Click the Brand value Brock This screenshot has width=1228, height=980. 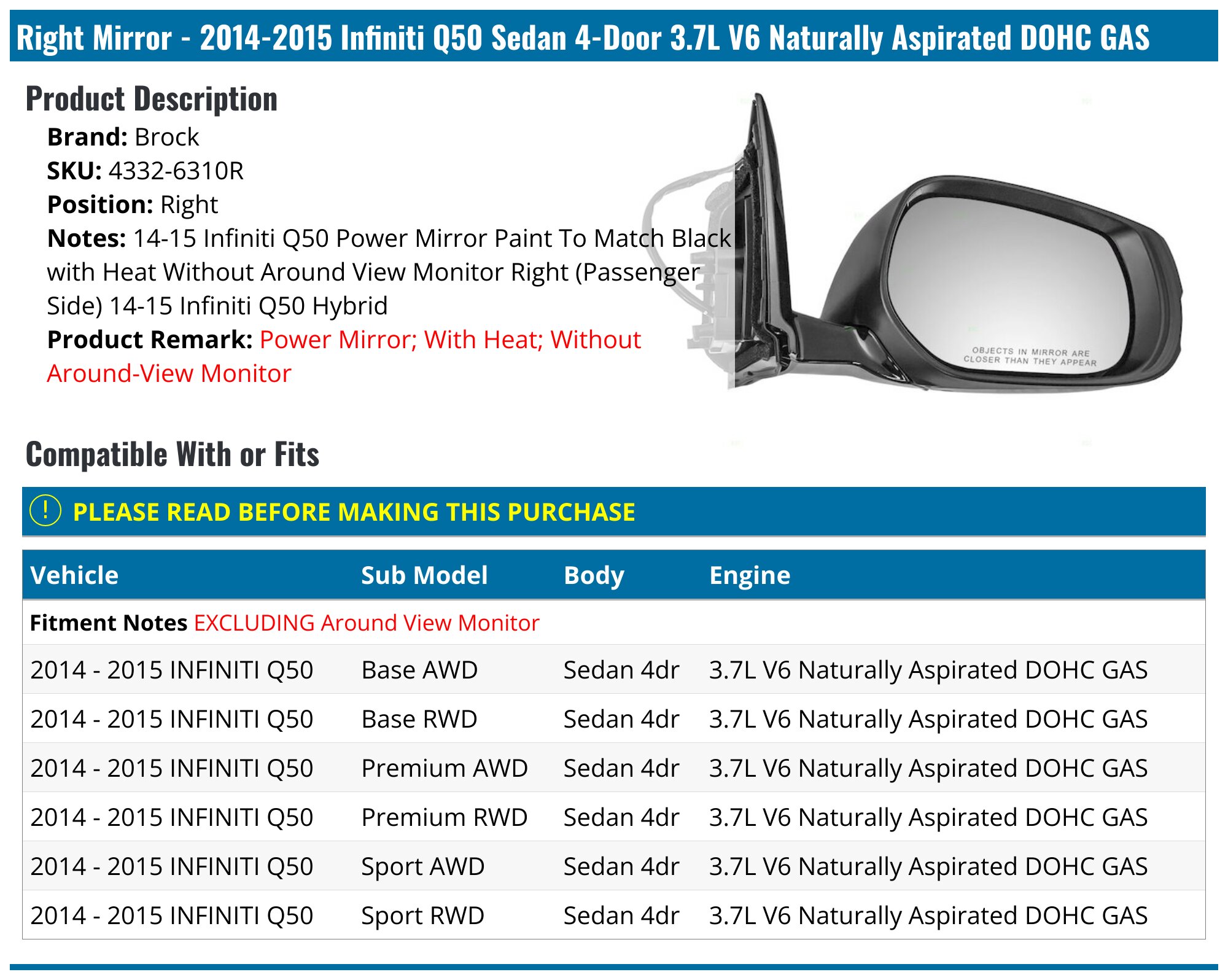(x=167, y=137)
